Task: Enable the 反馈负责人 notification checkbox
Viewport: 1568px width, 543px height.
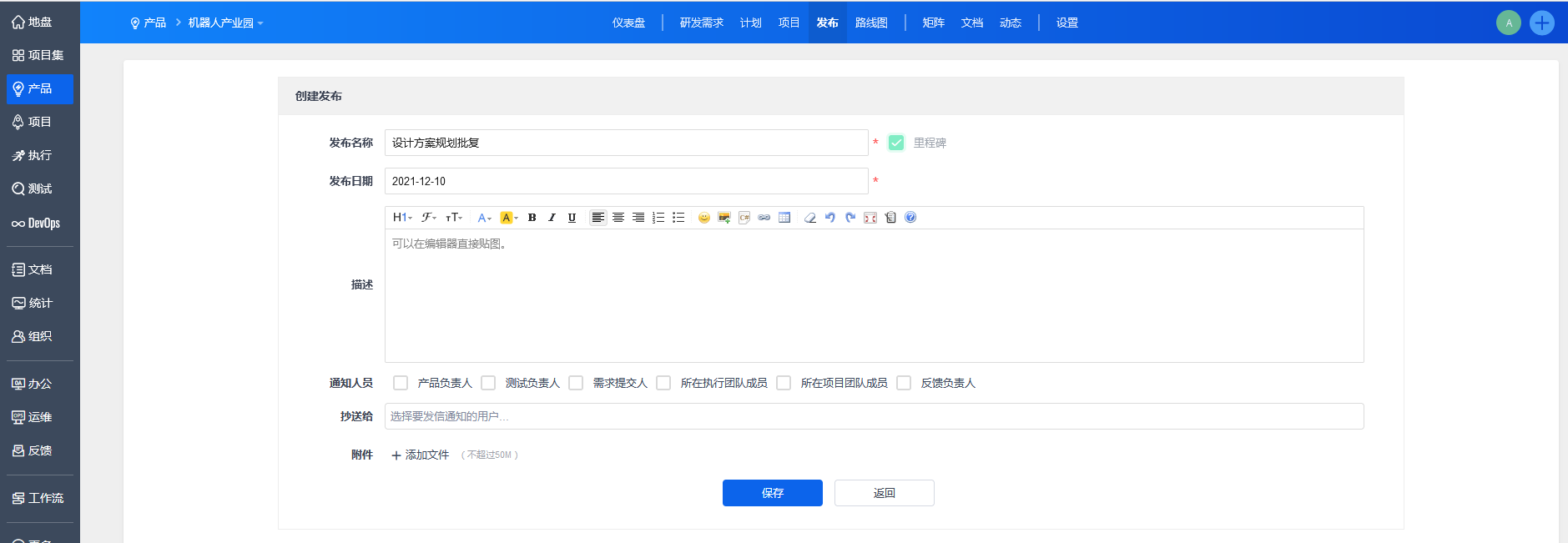Action: [x=904, y=383]
